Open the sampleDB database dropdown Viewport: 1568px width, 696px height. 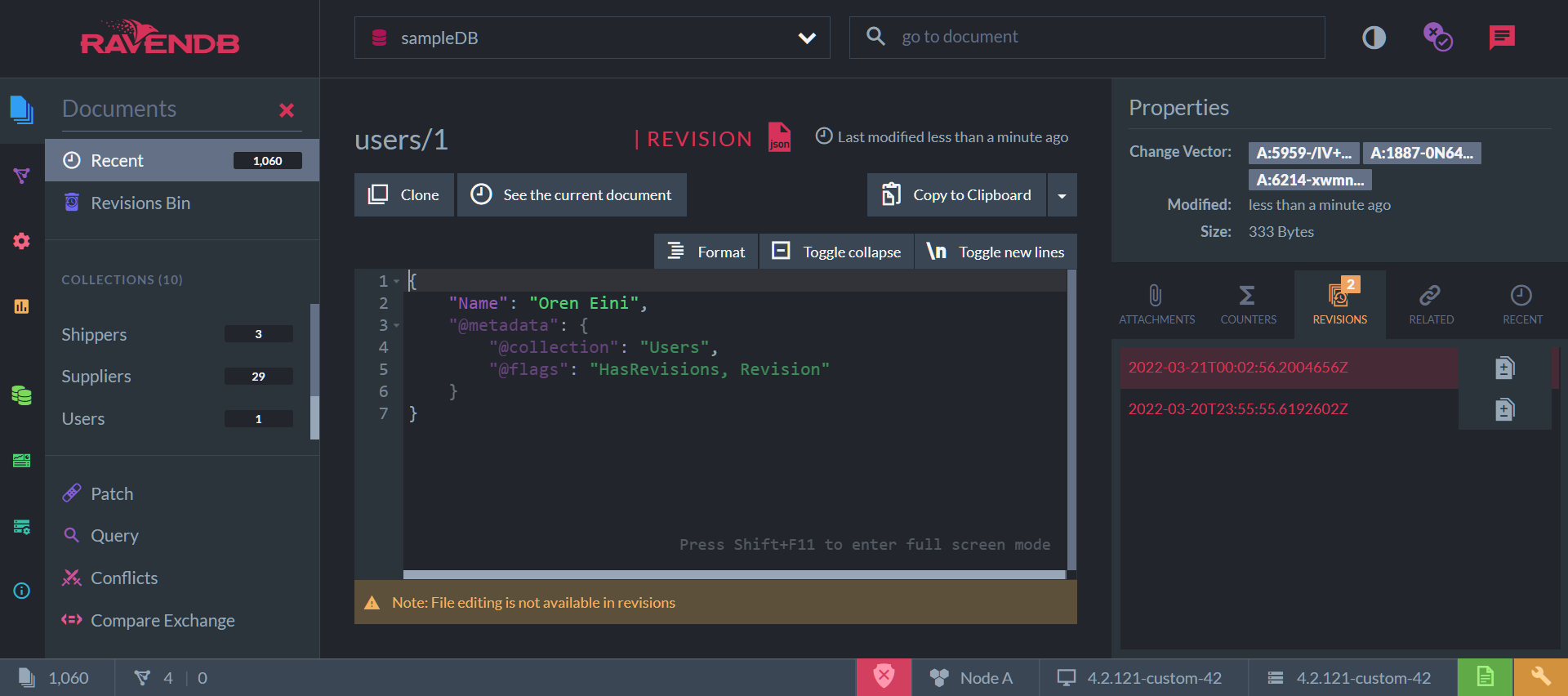[x=592, y=38]
